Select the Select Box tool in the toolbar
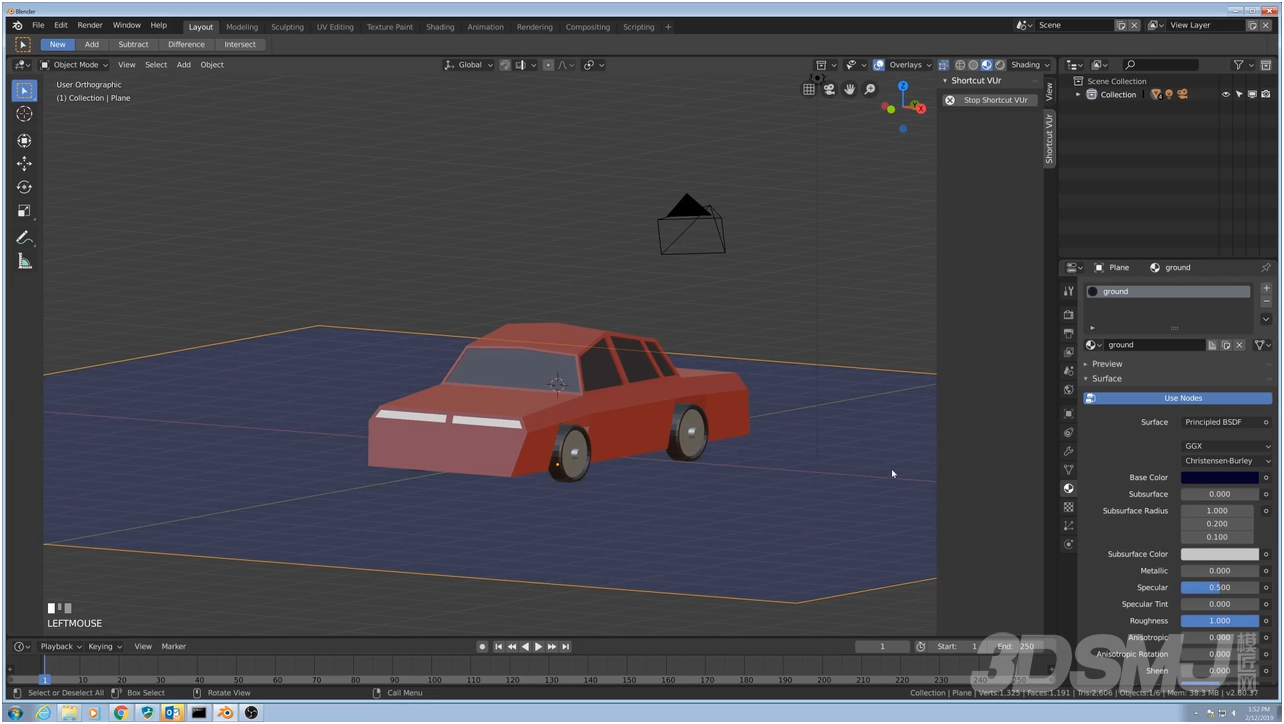The image size is (1284, 724). pos(24,90)
